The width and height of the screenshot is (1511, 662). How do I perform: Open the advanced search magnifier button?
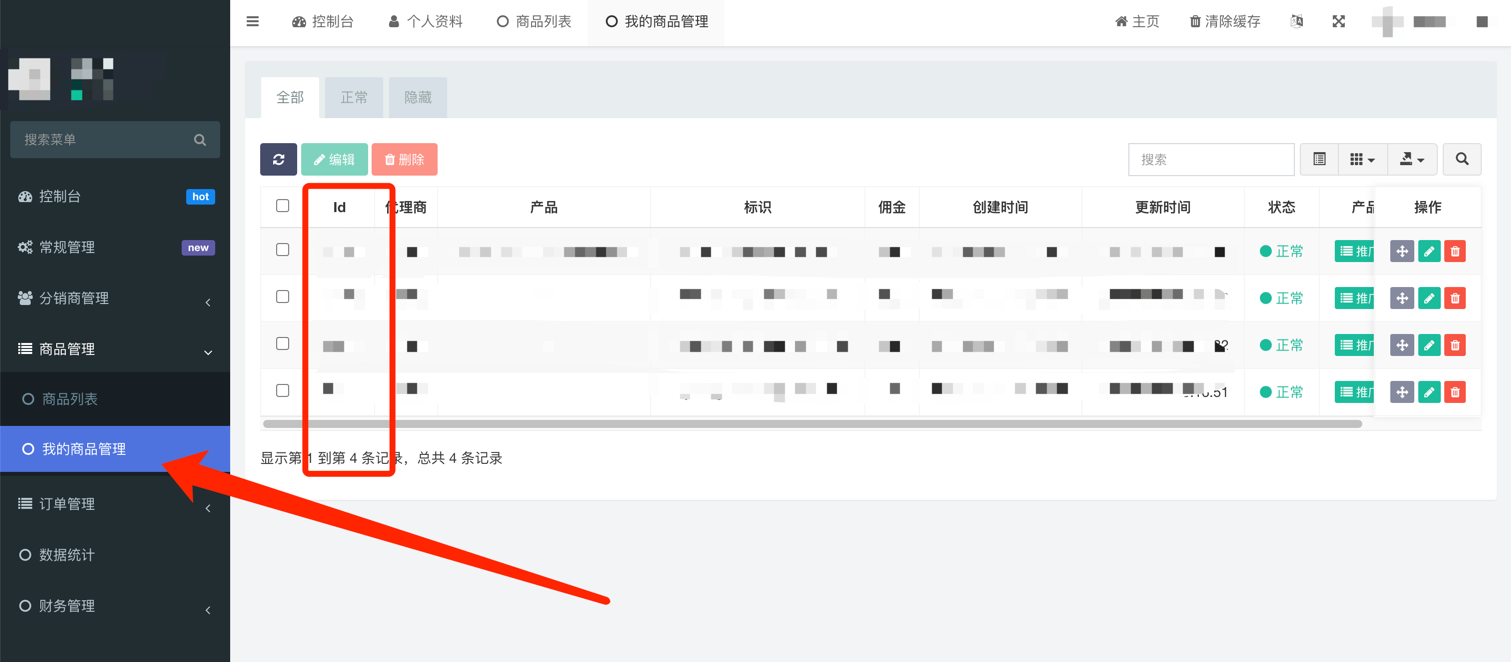(1462, 159)
